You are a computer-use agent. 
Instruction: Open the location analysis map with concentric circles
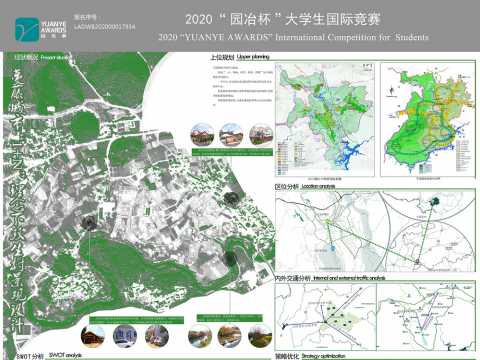click(375, 231)
